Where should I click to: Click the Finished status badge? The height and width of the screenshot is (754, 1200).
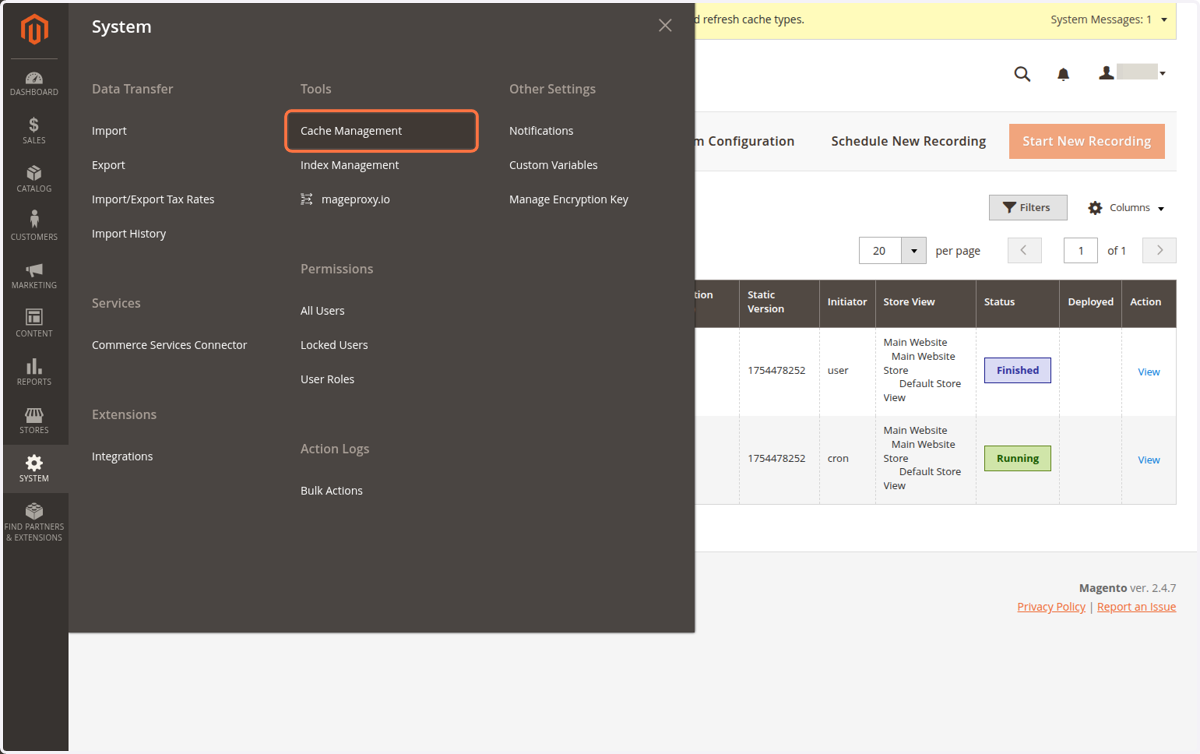(x=1017, y=370)
